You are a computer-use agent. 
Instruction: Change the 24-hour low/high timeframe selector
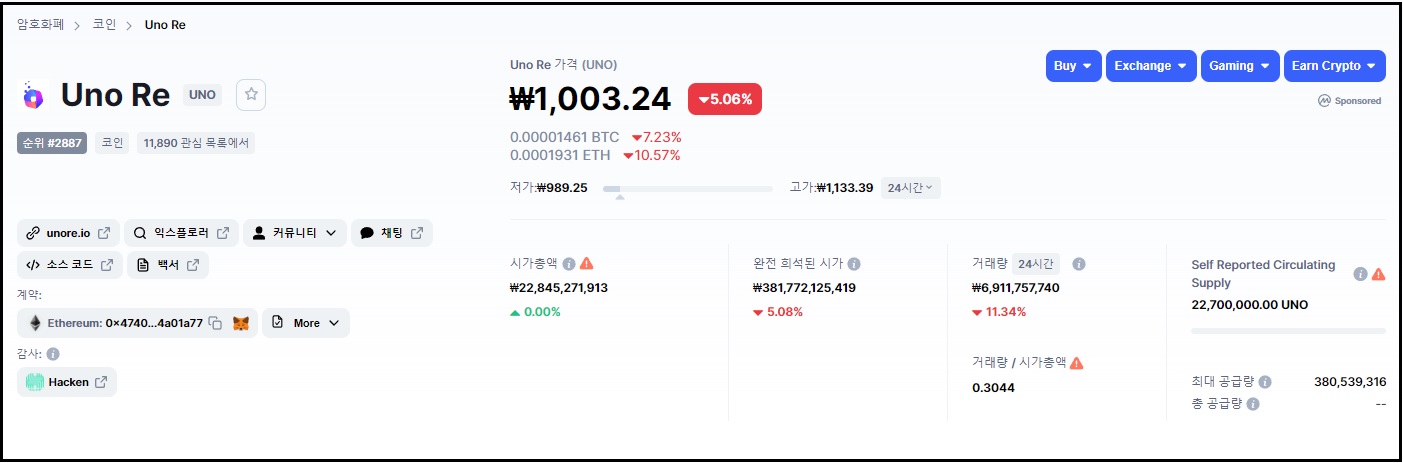[910, 188]
